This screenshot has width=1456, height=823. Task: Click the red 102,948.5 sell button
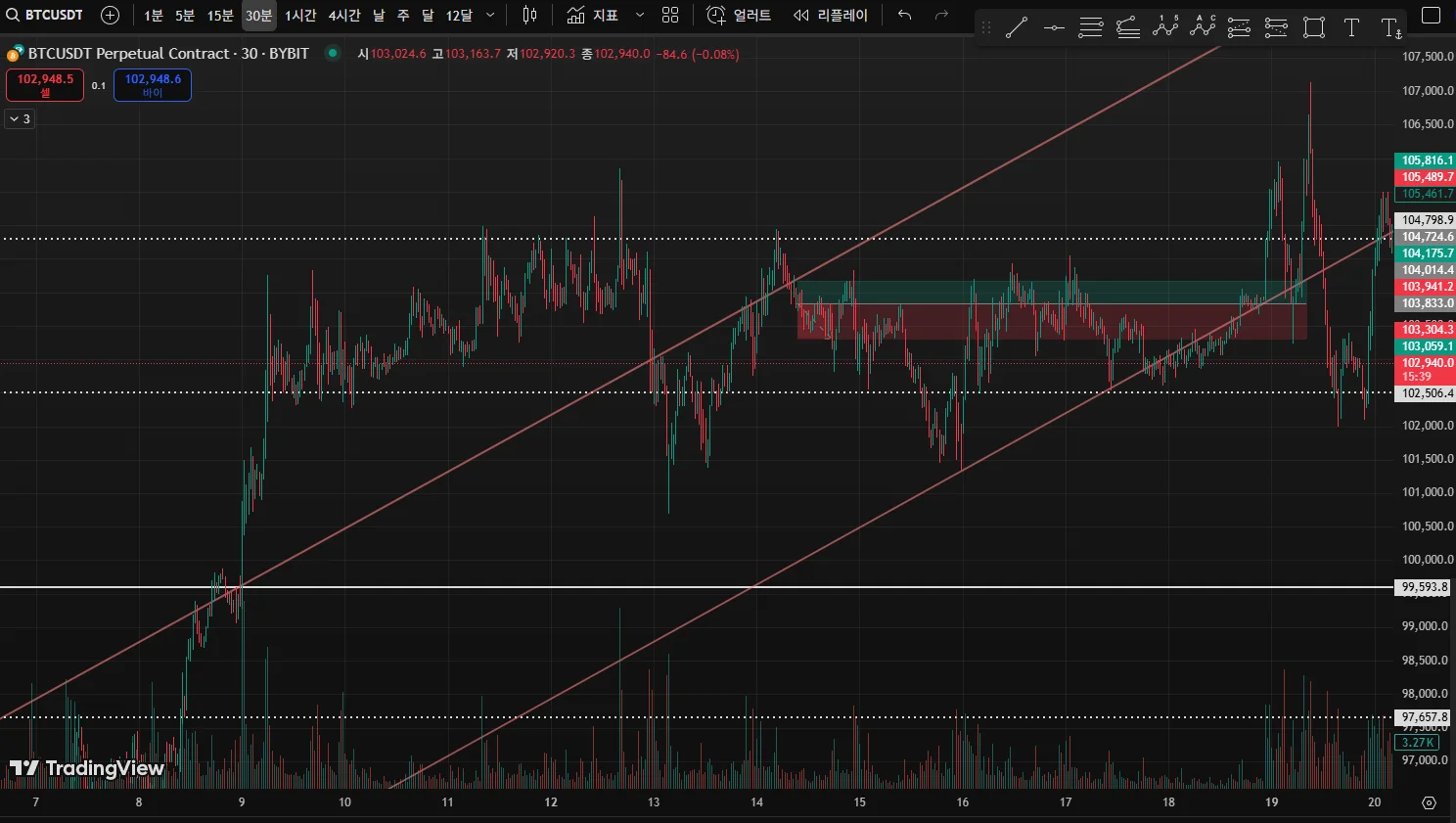(x=45, y=85)
